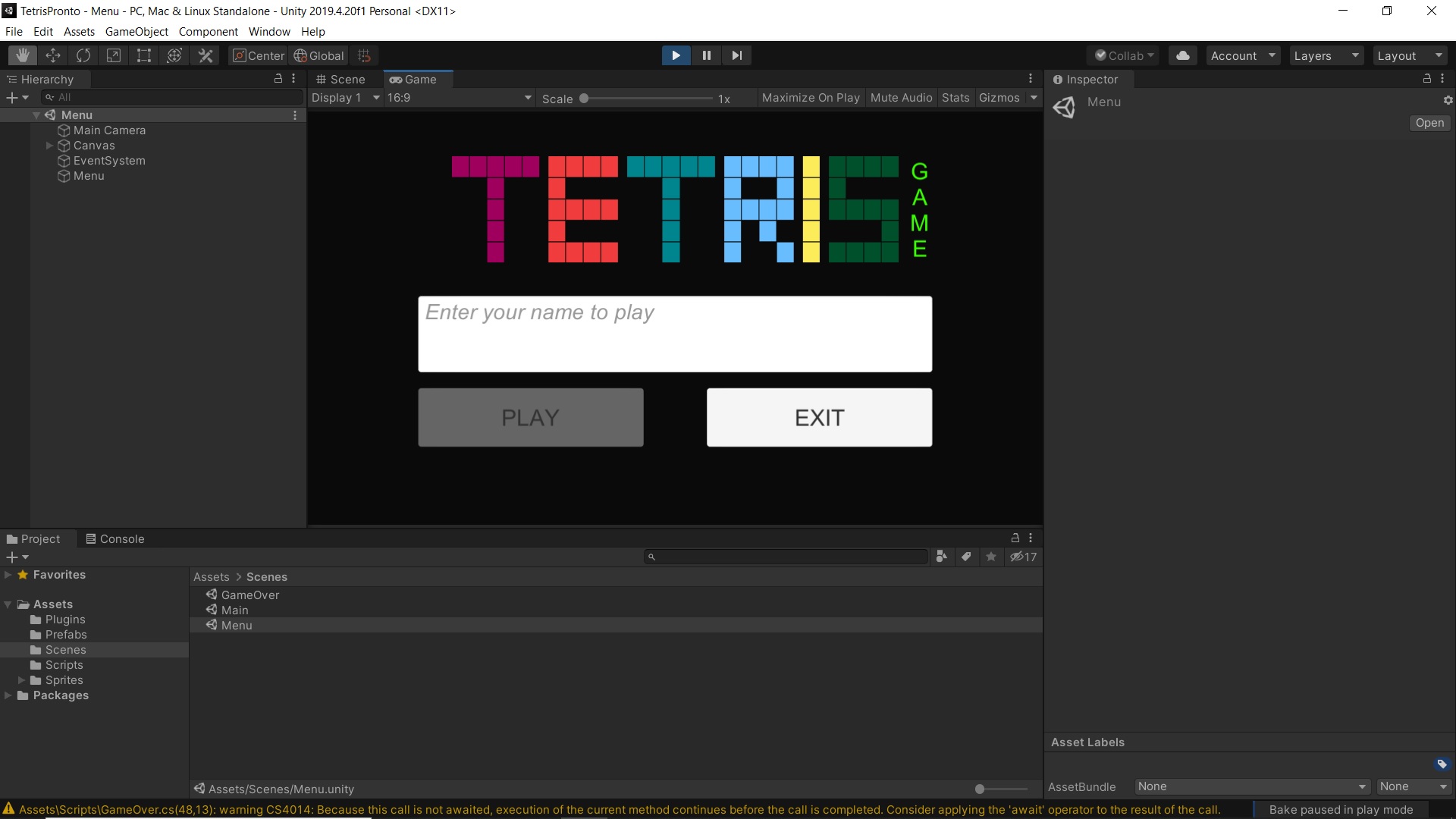Viewport: 1456px width, 819px height.
Task: Toggle hidden packages visibility count
Action: coord(1023,557)
